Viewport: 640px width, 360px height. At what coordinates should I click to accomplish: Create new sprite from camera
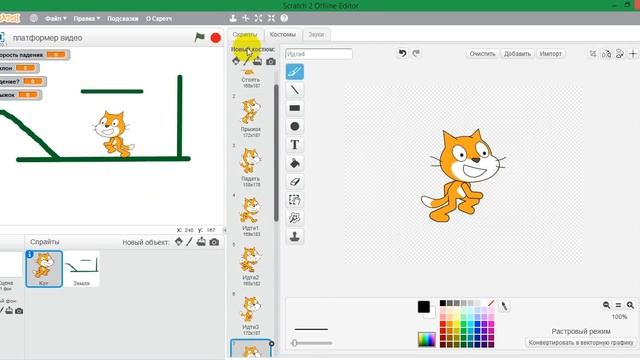214,242
